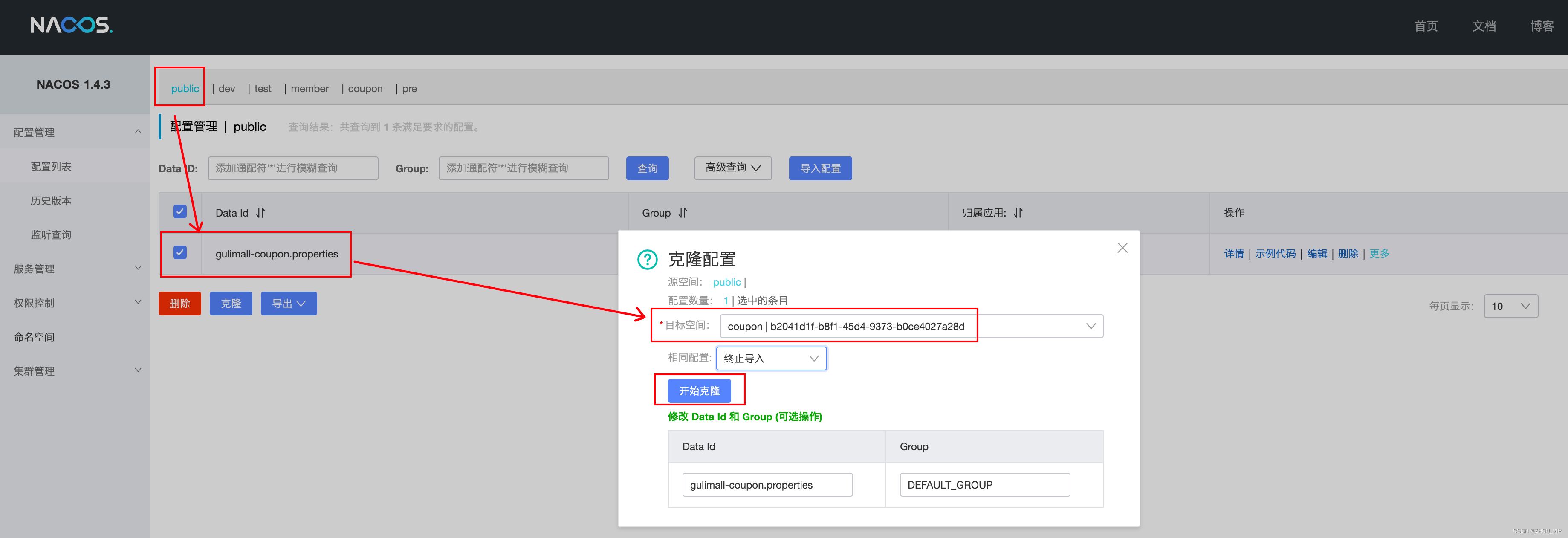Click the 归属应用 sort icon
This screenshot has height=538, width=1568.
click(x=1018, y=213)
